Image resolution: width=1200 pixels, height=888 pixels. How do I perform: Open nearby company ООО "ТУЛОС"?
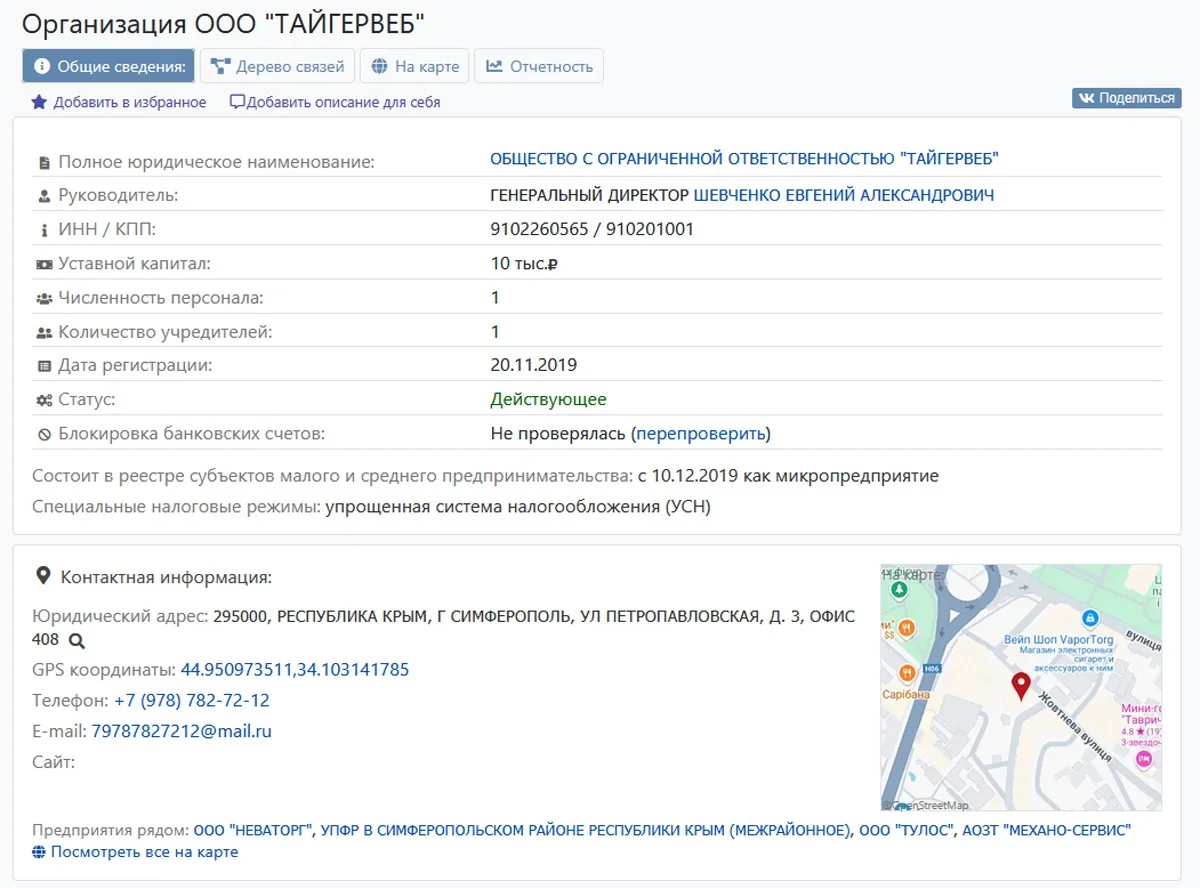tap(906, 830)
